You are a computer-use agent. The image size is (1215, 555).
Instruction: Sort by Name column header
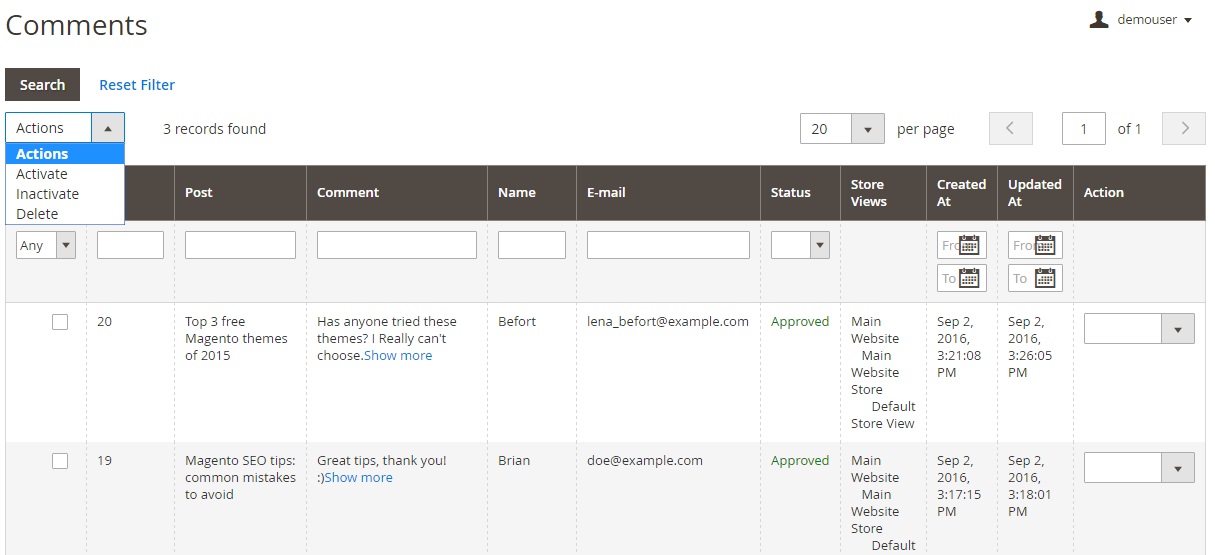coord(517,193)
